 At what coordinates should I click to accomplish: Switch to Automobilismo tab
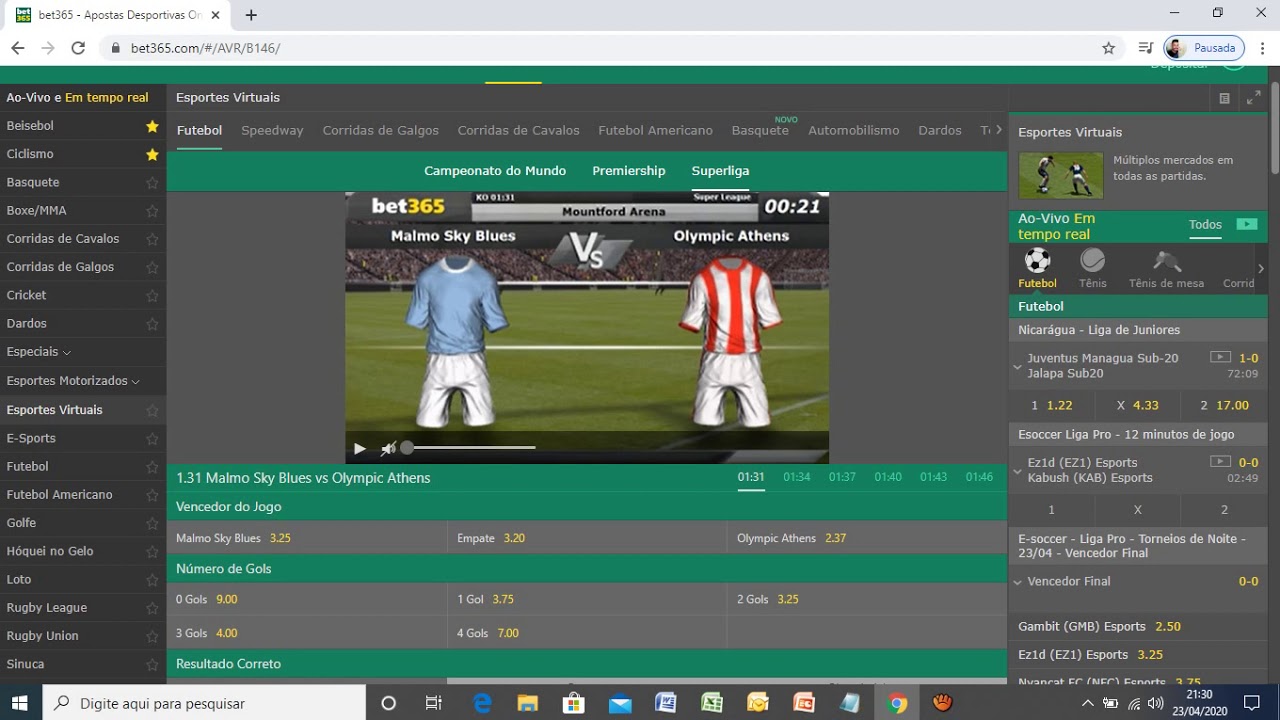point(853,130)
